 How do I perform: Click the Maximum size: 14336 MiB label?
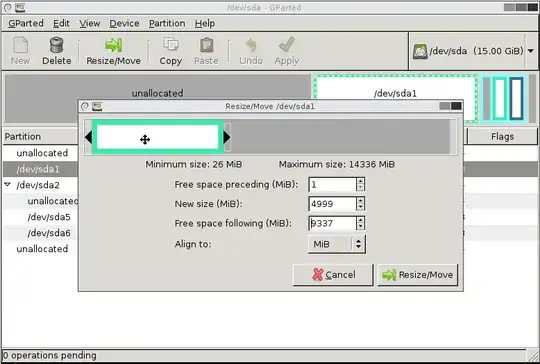pyautogui.click(x=336, y=164)
